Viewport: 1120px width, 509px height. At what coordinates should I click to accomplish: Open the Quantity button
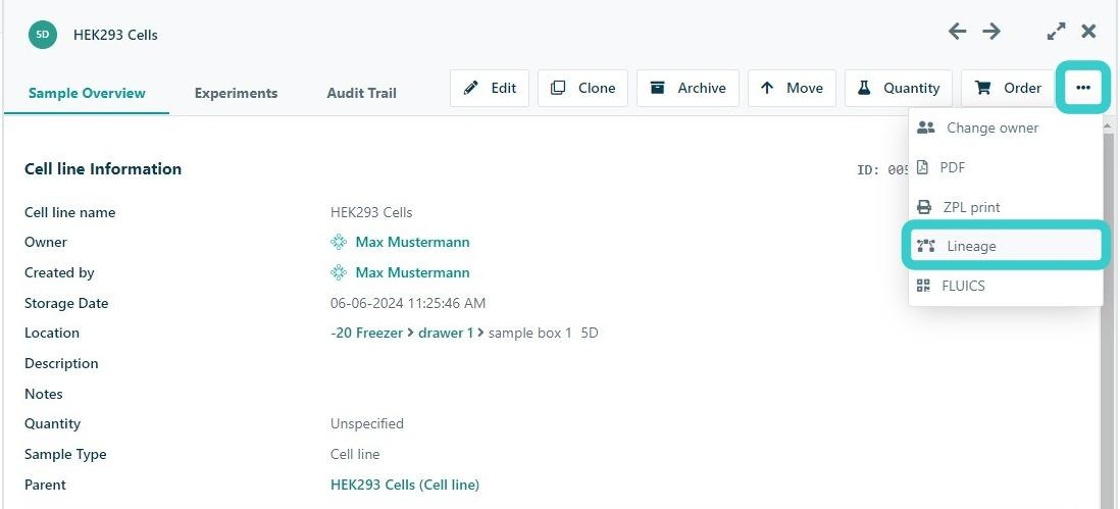pos(899,88)
